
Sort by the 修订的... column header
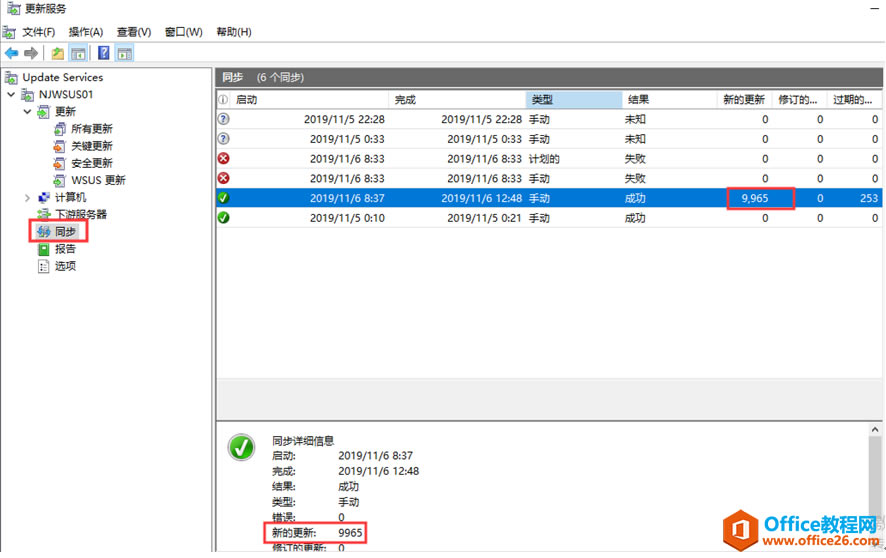click(799, 100)
